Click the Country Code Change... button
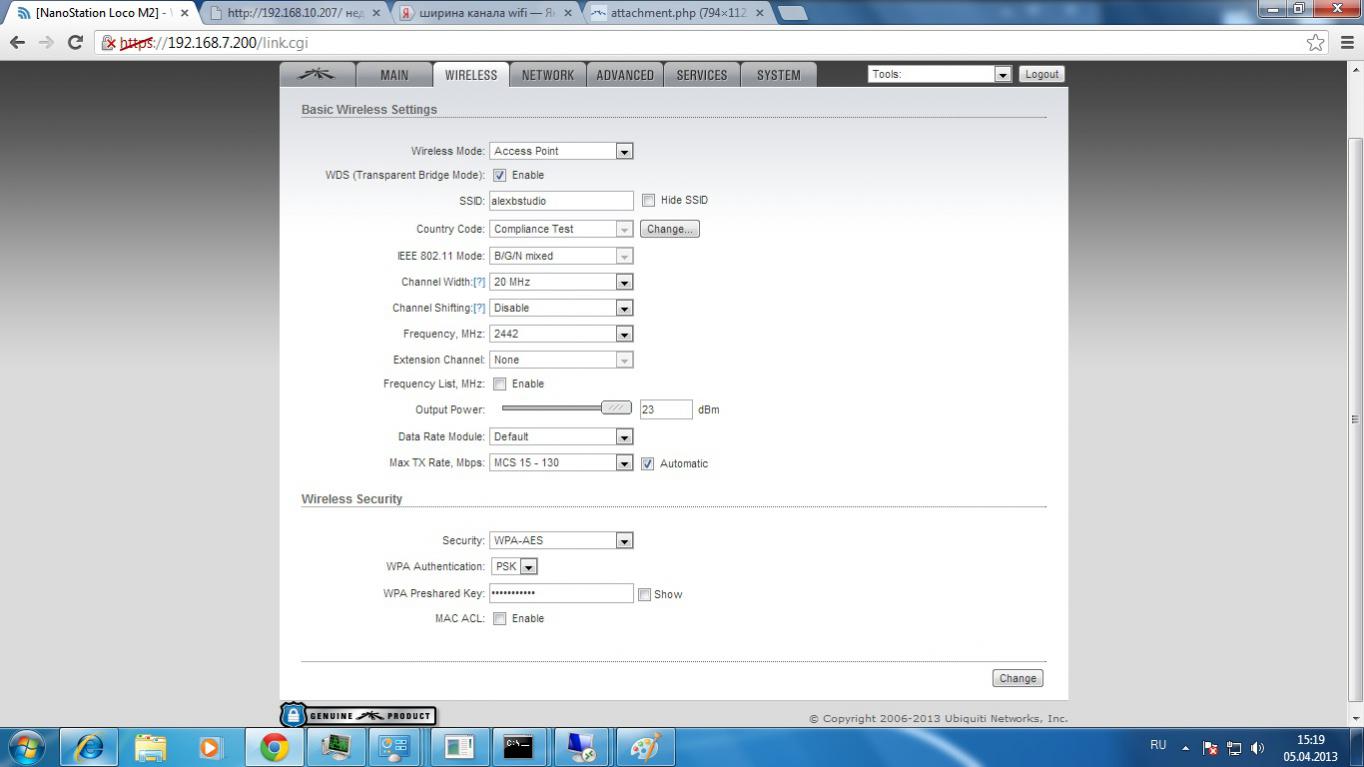Image resolution: width=1364 pixels, height=767 pixels. 669,229
